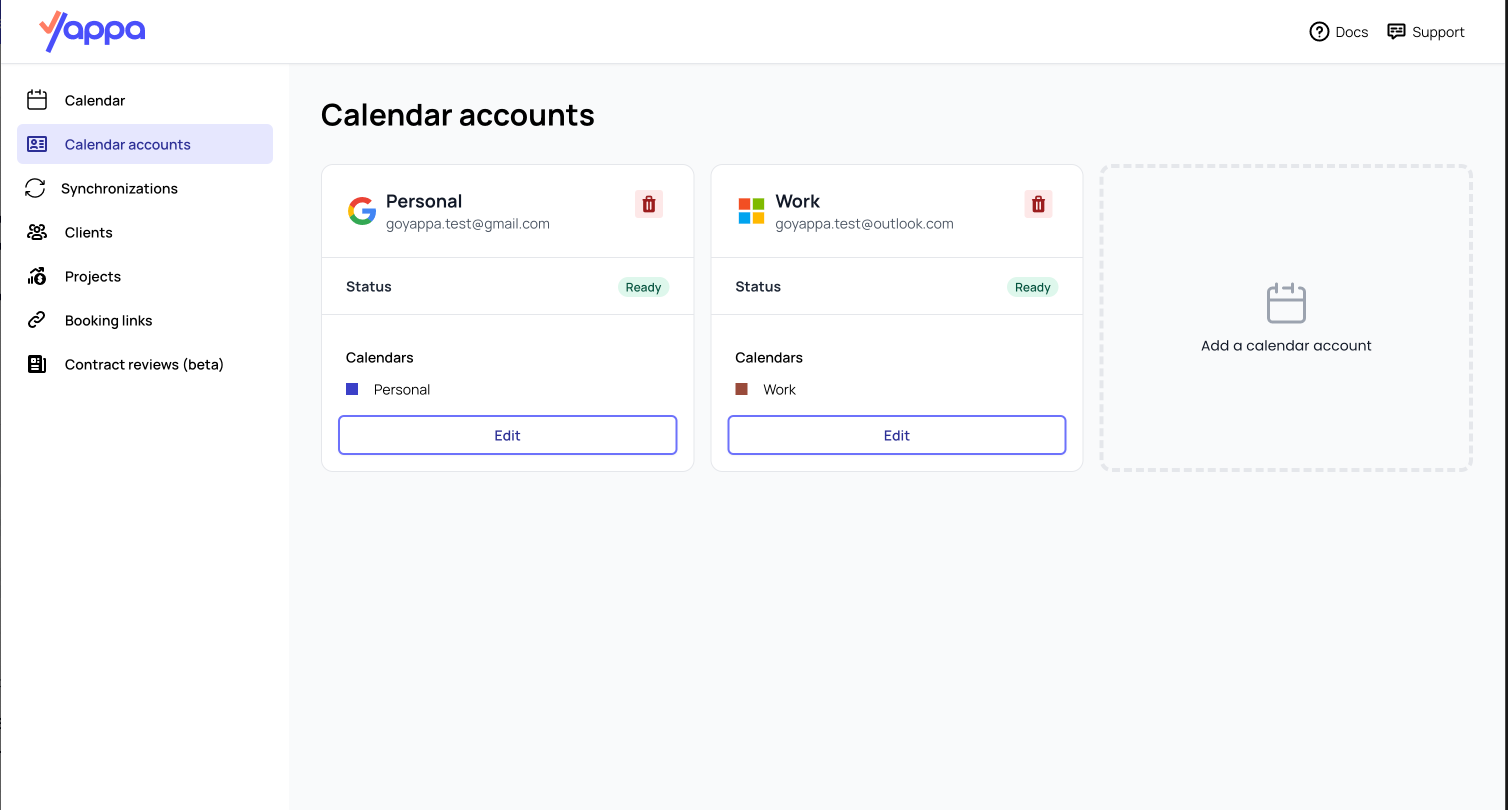Click the Clients people icon

pos(37,232)
